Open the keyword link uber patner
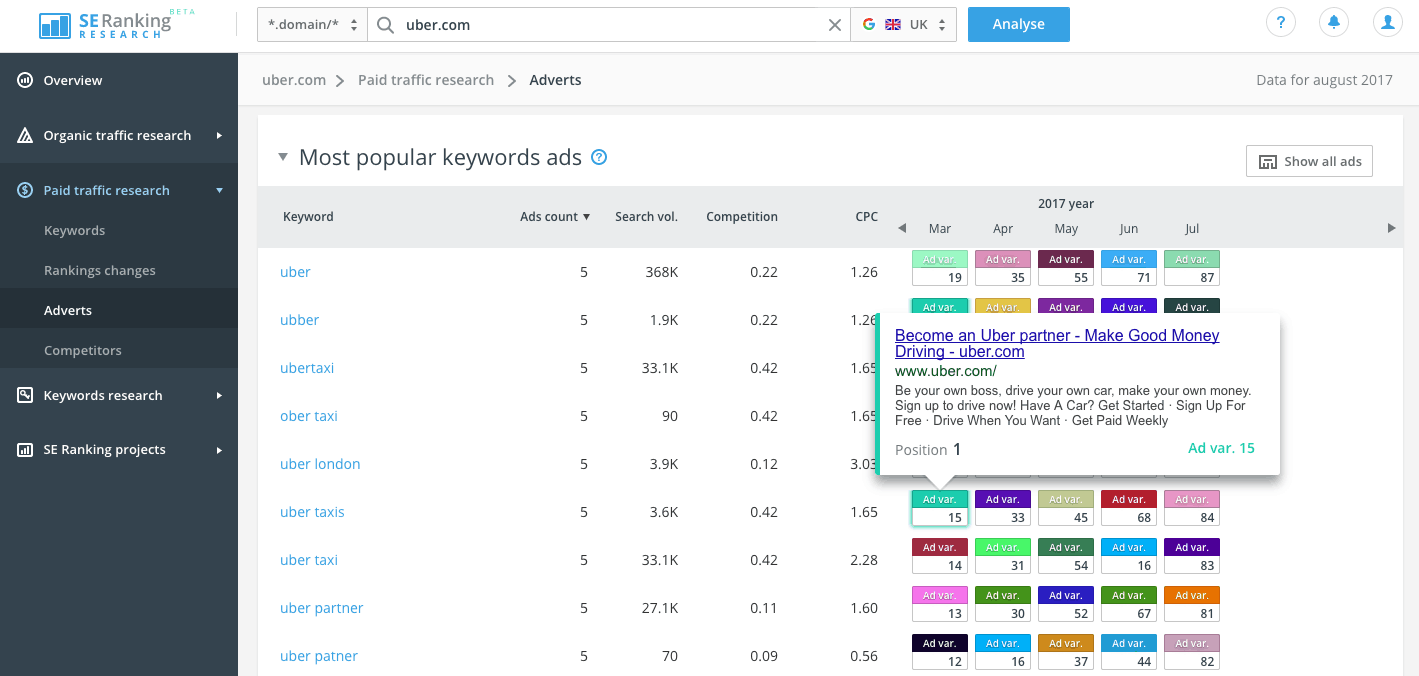1419x676 pixels. pyautogui.click(x=318, y=656)
